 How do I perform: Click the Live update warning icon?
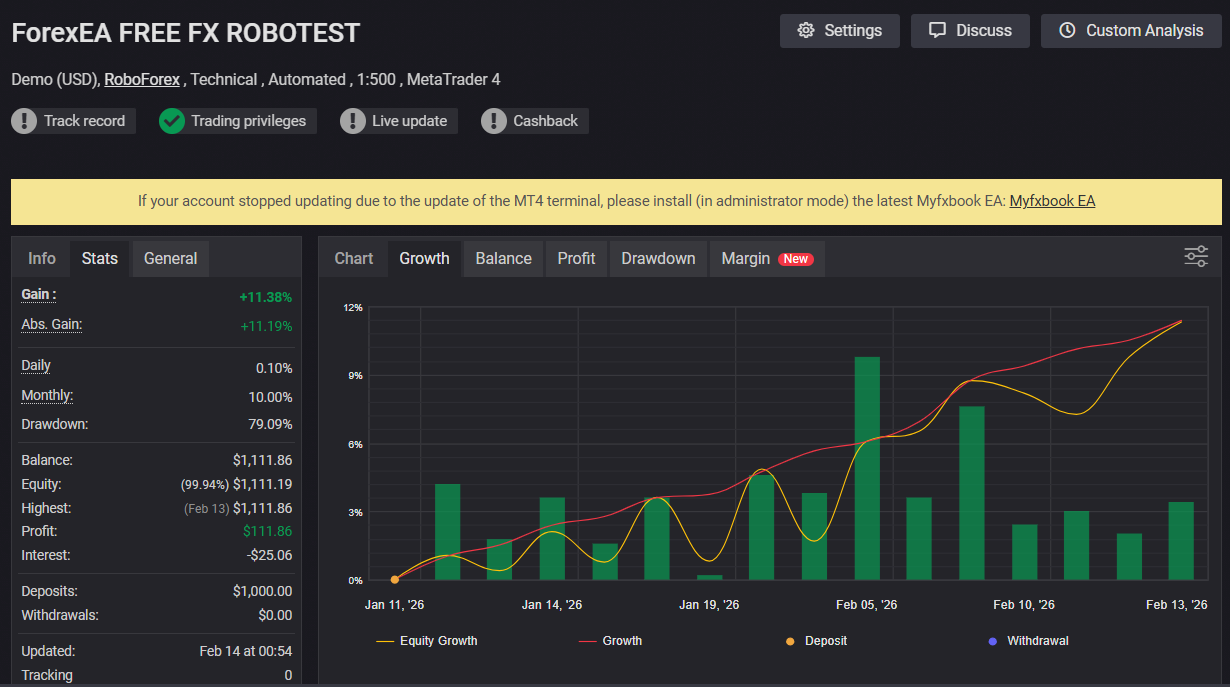tap(352, 121)
